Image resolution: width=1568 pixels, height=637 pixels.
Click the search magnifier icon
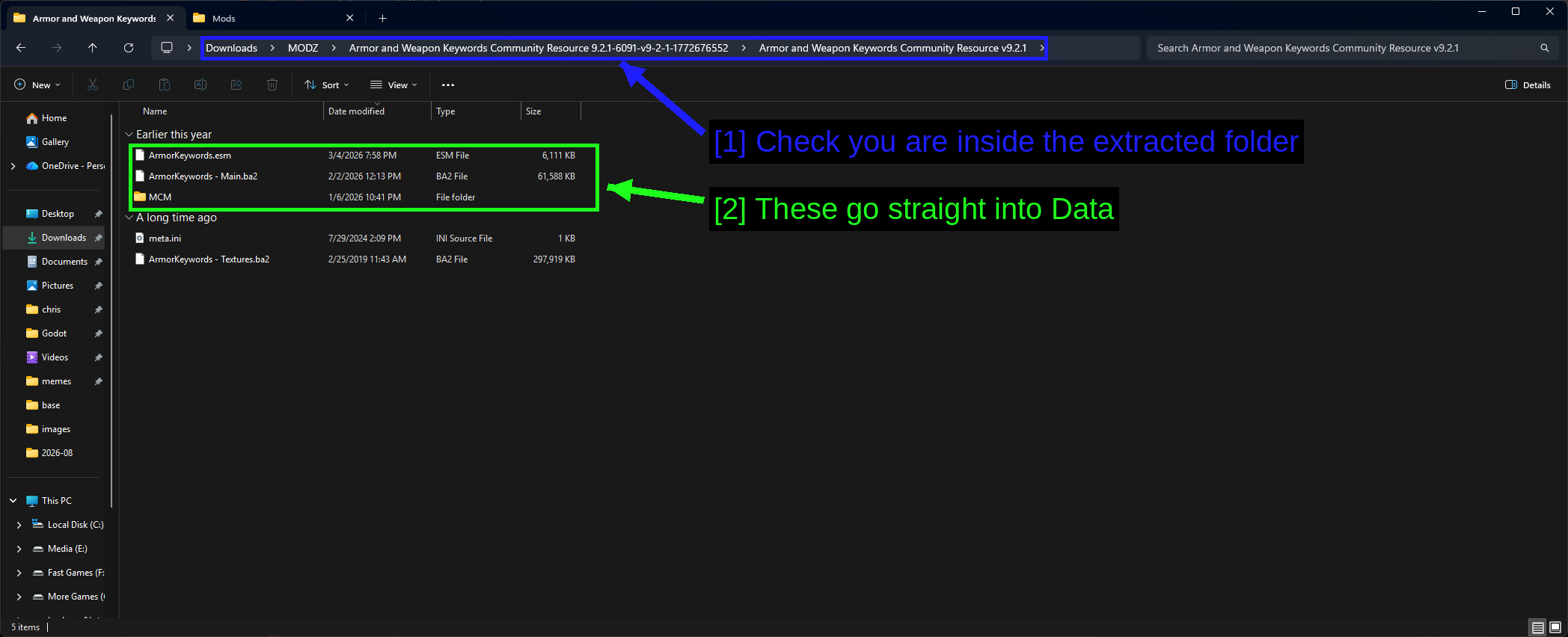point(1545,48)
